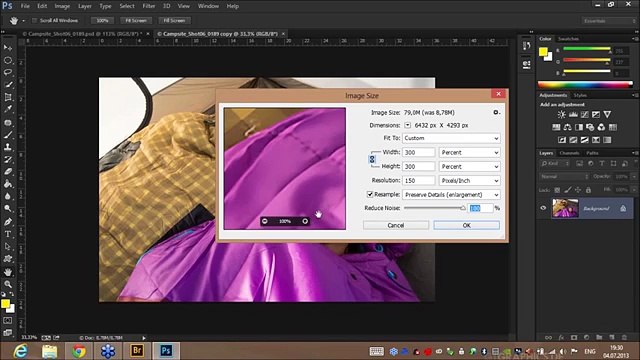The height and width of the screenshot is (360, 640).
Task: Open the Dimensions unit dropdown arrow
Action: point(407,125)
